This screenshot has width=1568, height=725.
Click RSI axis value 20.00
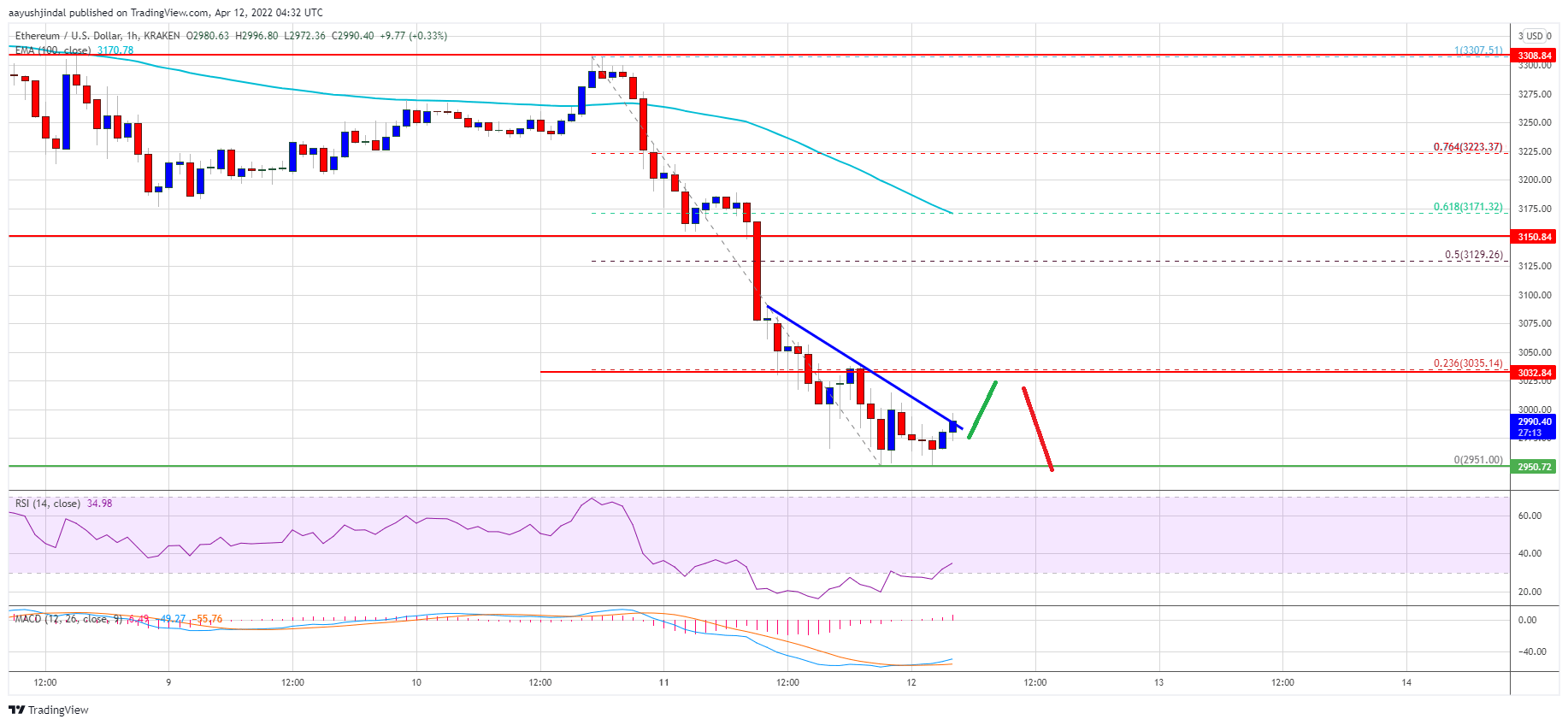pos(1530,592)
